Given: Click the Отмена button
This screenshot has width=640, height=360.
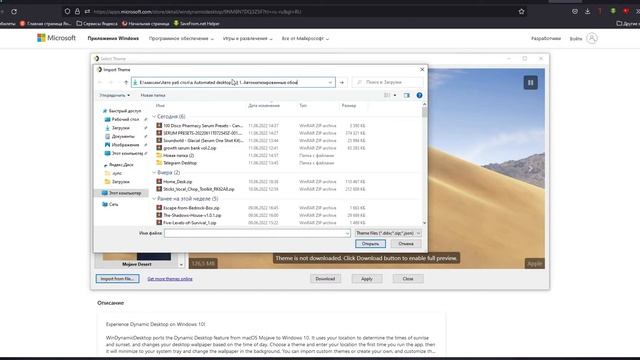Looking at the screenshot, I should click(406, 244).
